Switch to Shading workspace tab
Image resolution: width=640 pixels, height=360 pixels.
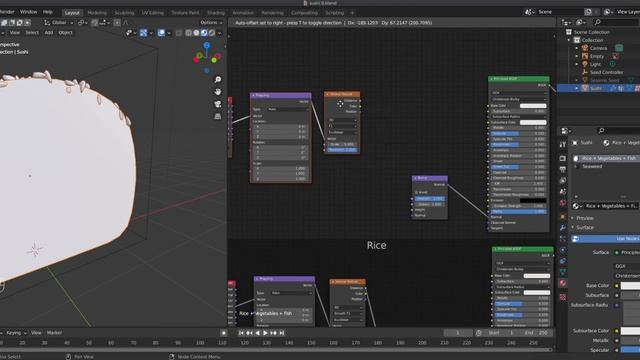click(216, 13)
